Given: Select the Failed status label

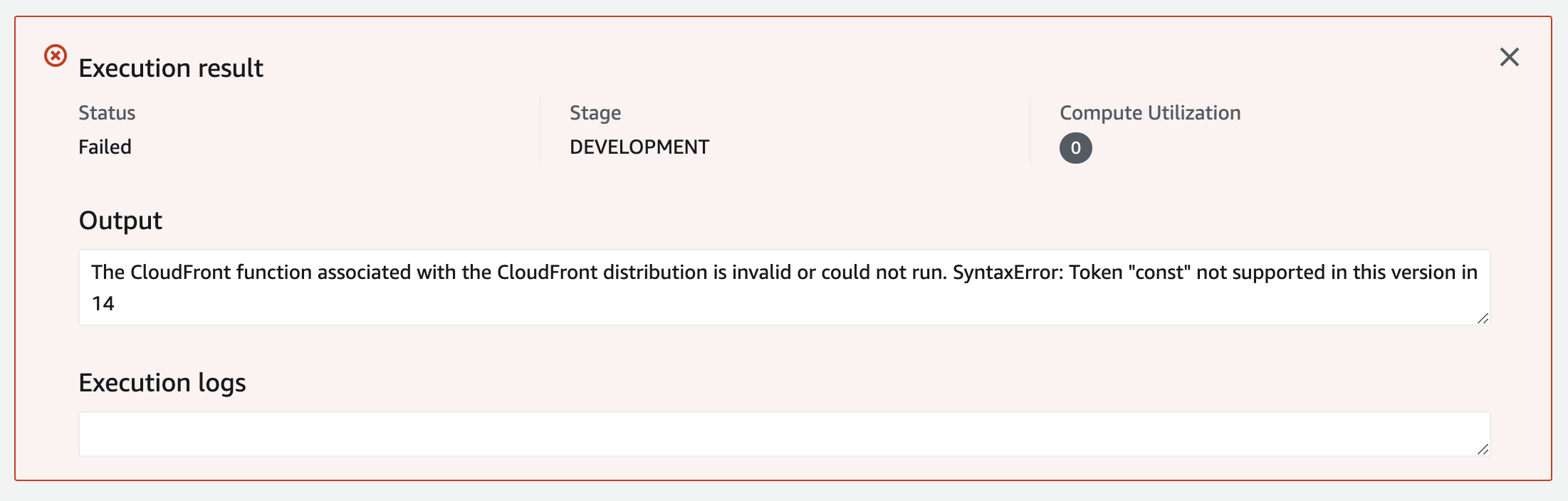Looking at the screenshot, I should (105, 147).
